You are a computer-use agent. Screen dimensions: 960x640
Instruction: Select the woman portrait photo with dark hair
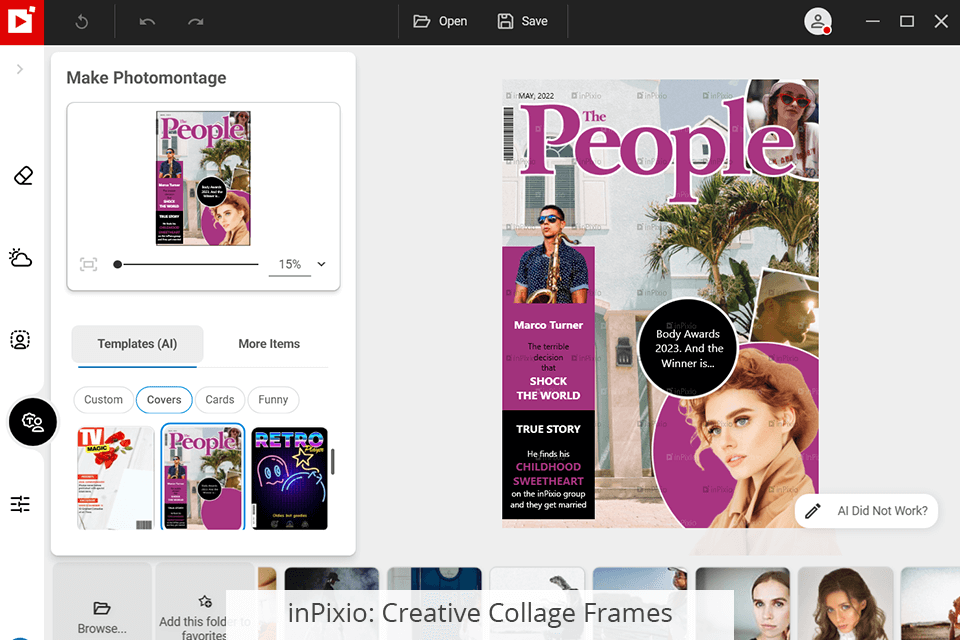point(743,603)
